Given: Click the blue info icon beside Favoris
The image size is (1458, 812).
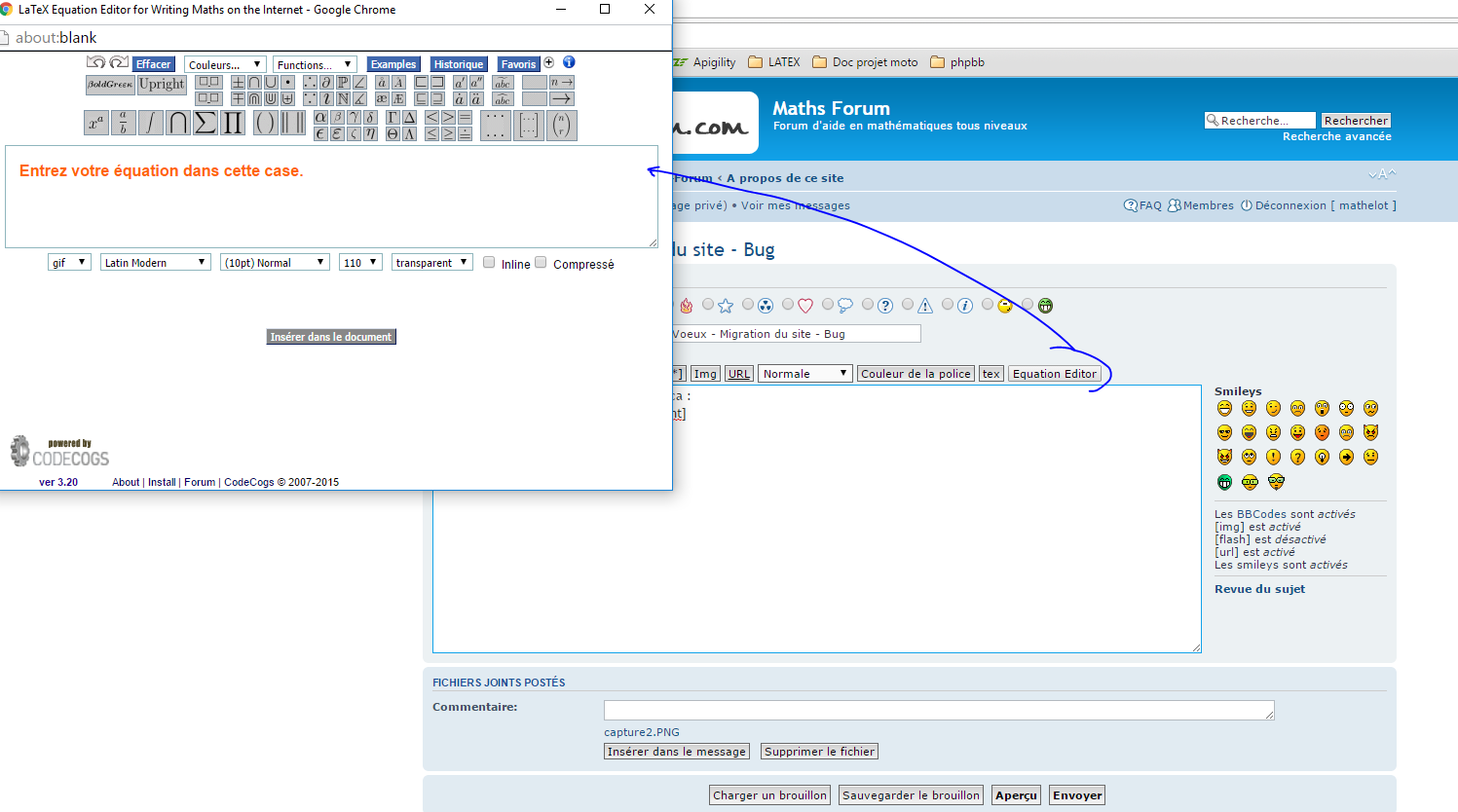Looking at the screenshot, I should tap(569, 62).
